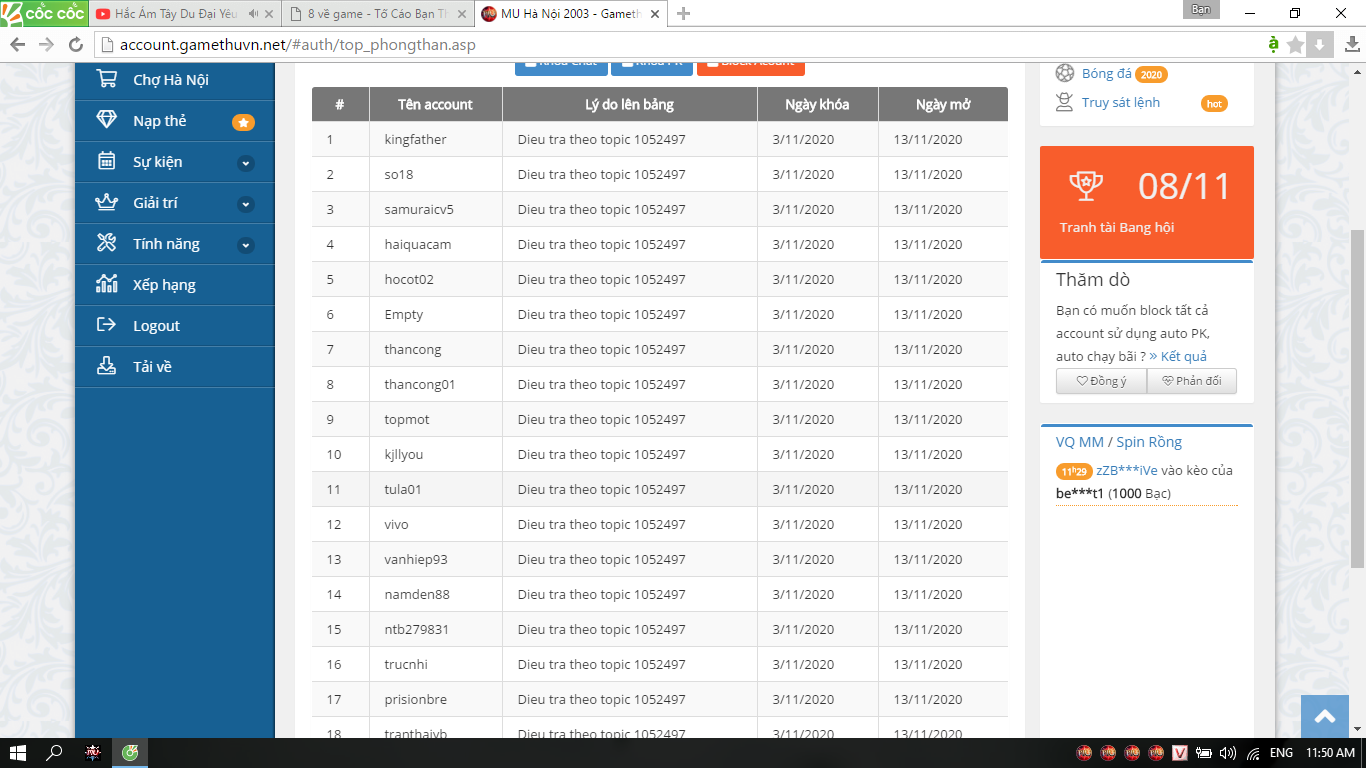Open the Truy sát lệnh link
The width and height of the screenshot is (1366, 768).
click(1120, 102)
